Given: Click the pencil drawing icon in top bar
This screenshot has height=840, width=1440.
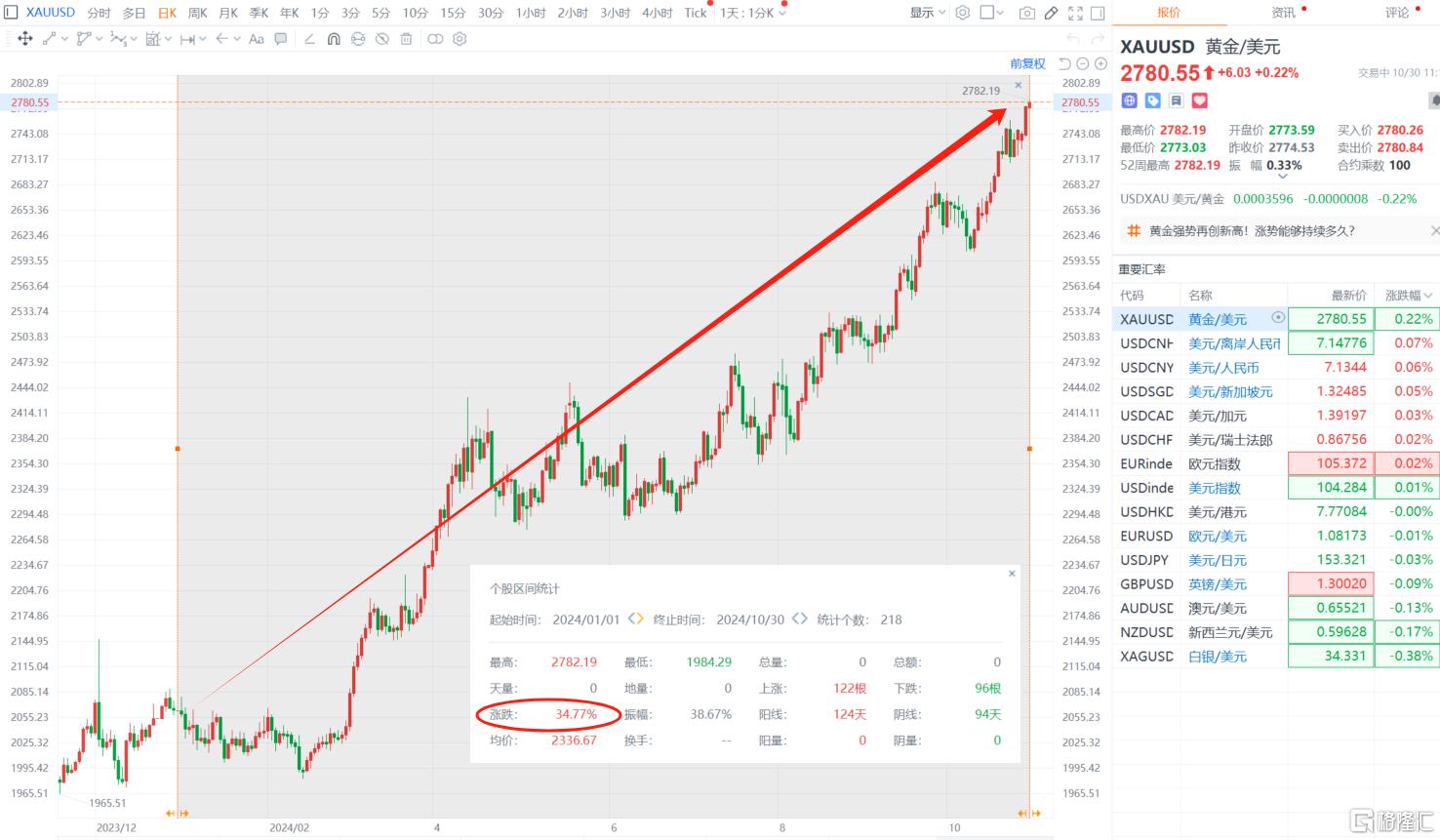Looking at the screenshot, I should coord(1051,13).
